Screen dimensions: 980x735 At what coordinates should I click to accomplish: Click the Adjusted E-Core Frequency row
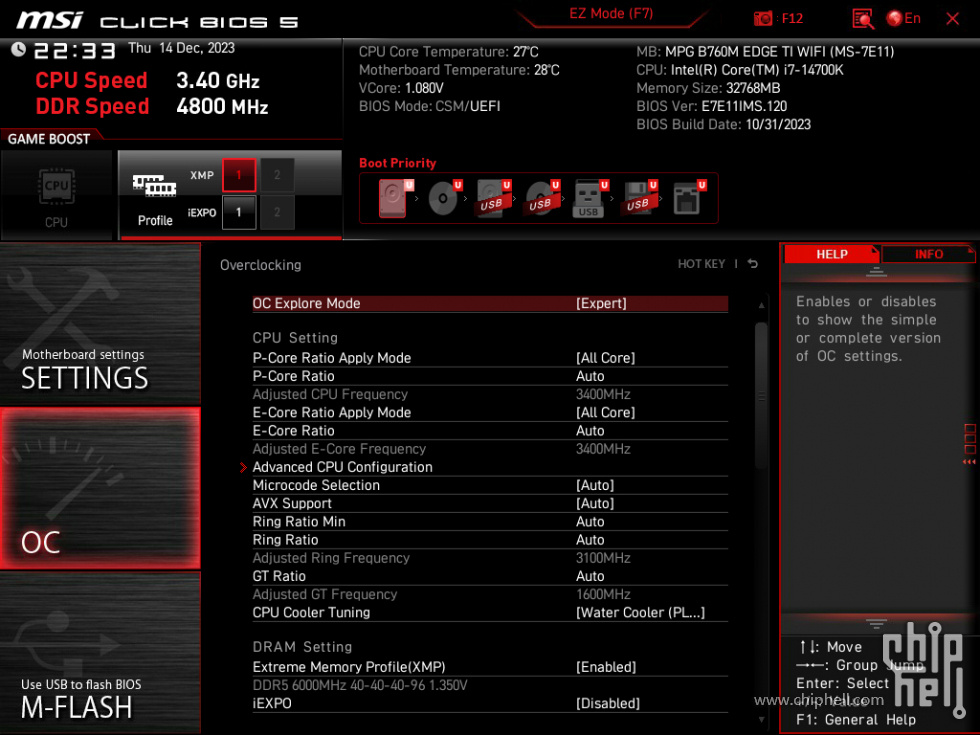(490, 449)
